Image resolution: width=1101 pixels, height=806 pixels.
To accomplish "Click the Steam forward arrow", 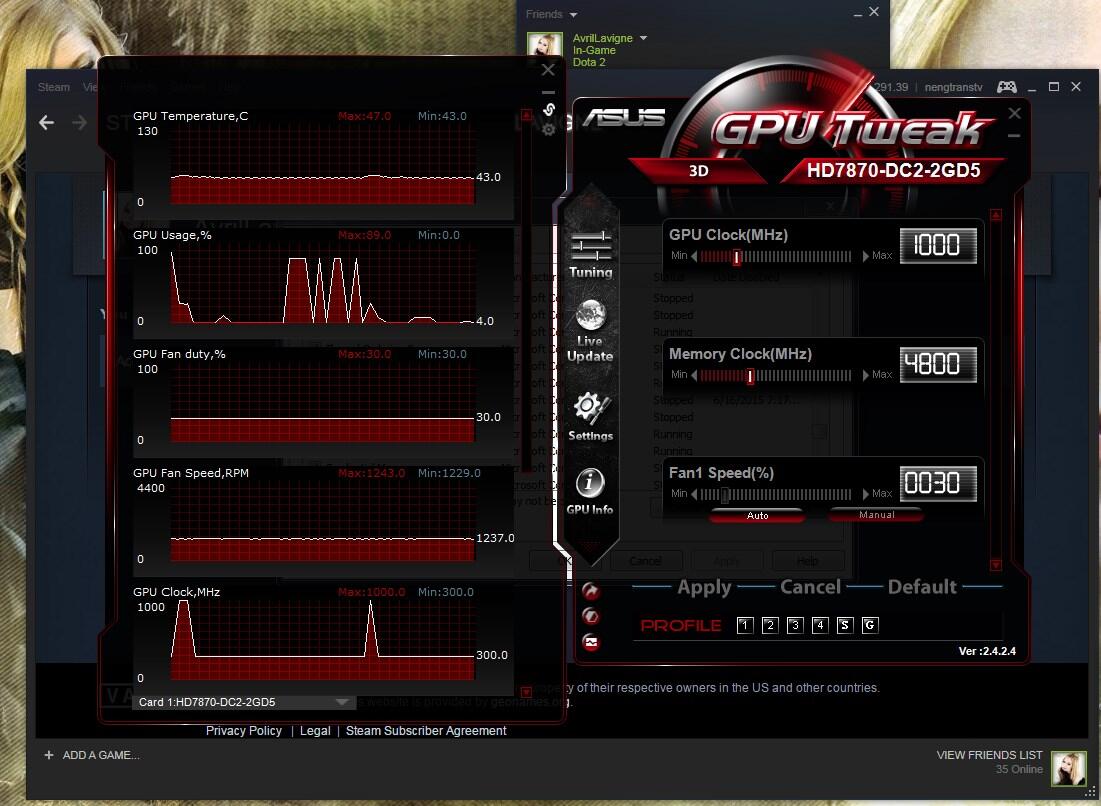I will 79,123.
